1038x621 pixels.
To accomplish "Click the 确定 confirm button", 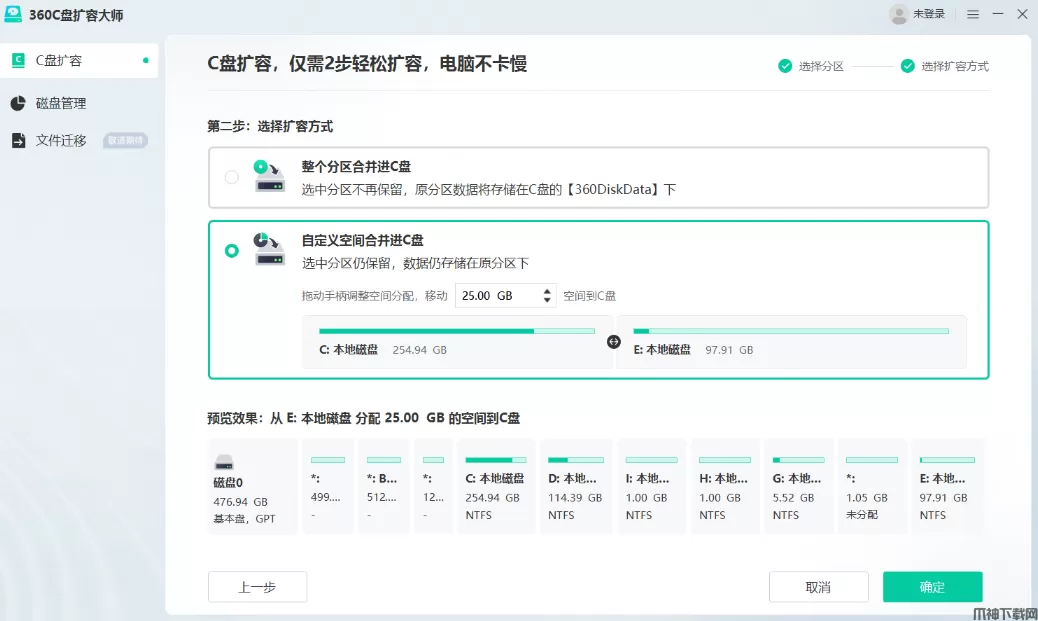I will (932, 587).
